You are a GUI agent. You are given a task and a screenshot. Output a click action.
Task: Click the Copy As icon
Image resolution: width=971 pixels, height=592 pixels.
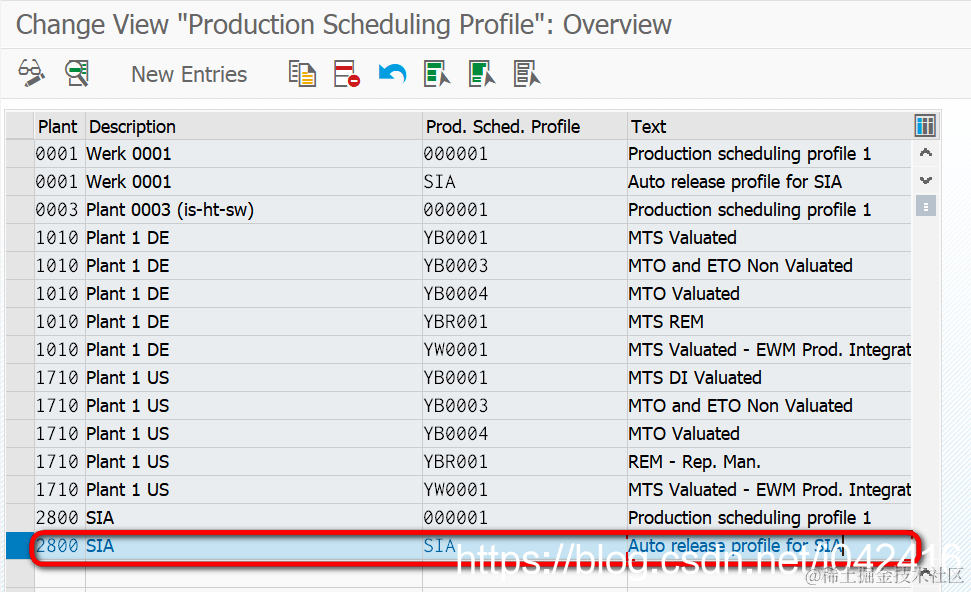302,73
